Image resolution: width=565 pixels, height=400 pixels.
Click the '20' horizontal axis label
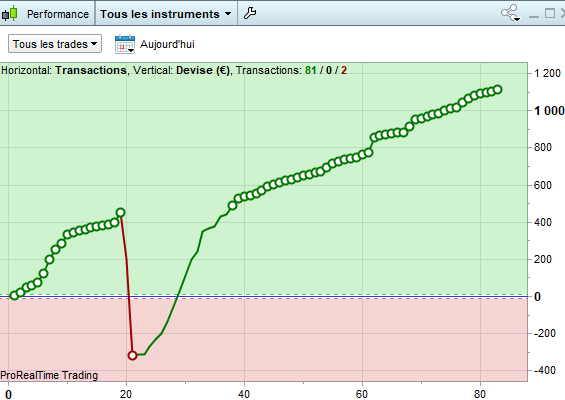126,394
